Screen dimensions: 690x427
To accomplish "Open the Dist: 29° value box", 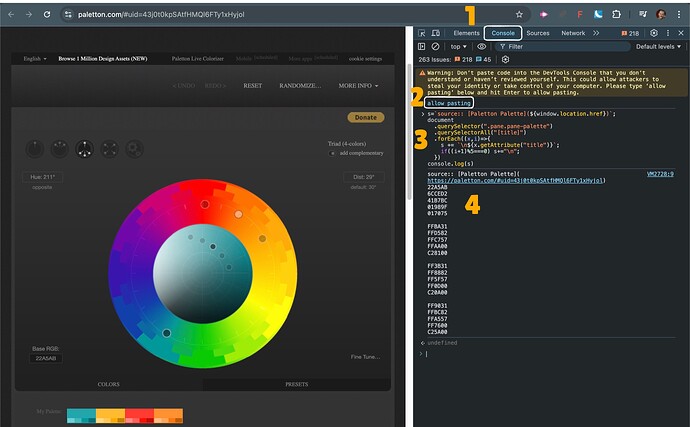I will click(x=363, y=177).
